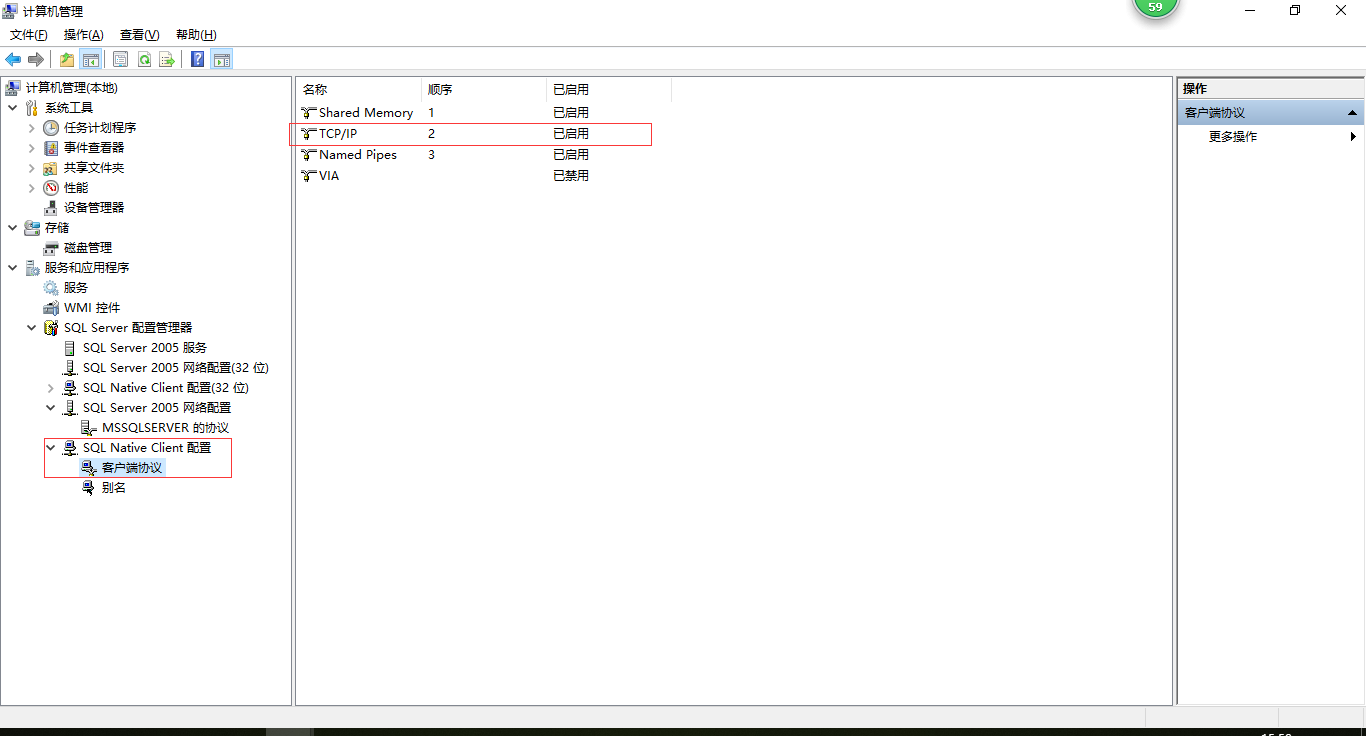This screenshot has height=736, width=1366.
Task: Toggle the action pane toolbar icon
Action: 221,59
